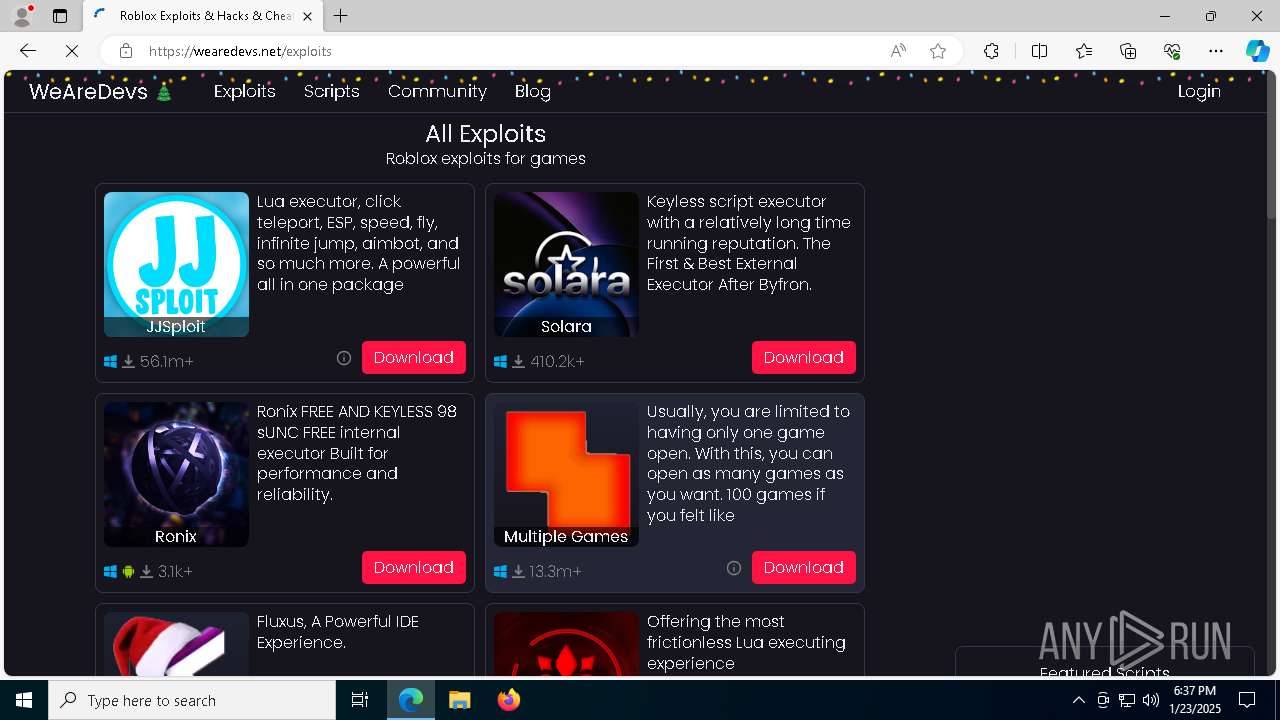Screen dimensions: 1280x720
Task: Click 'Fluxus, A Powerful IDE Experience.' text
Action: click(x=338, y=632)
